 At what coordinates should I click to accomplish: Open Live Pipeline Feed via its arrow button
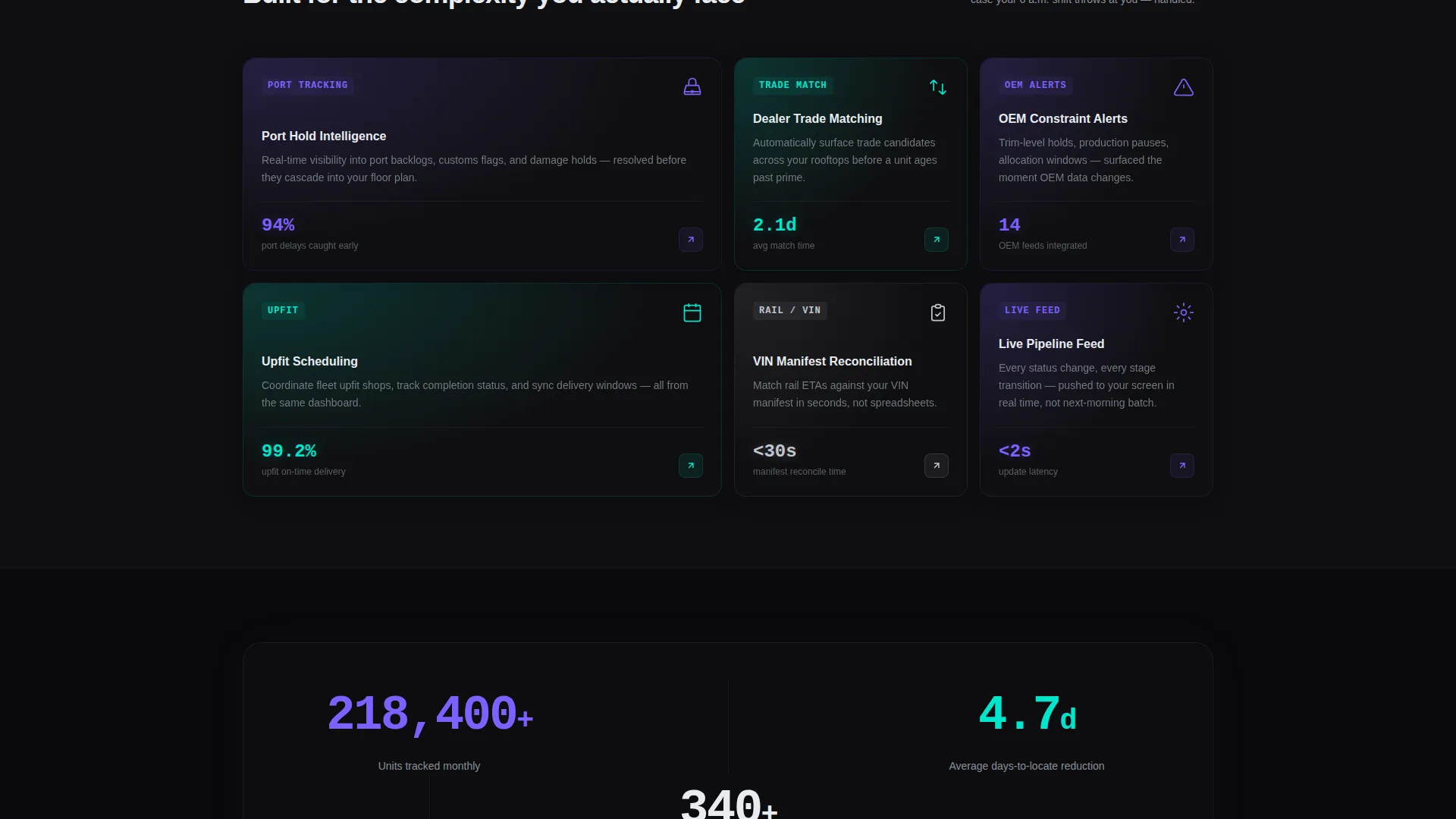1181,466
